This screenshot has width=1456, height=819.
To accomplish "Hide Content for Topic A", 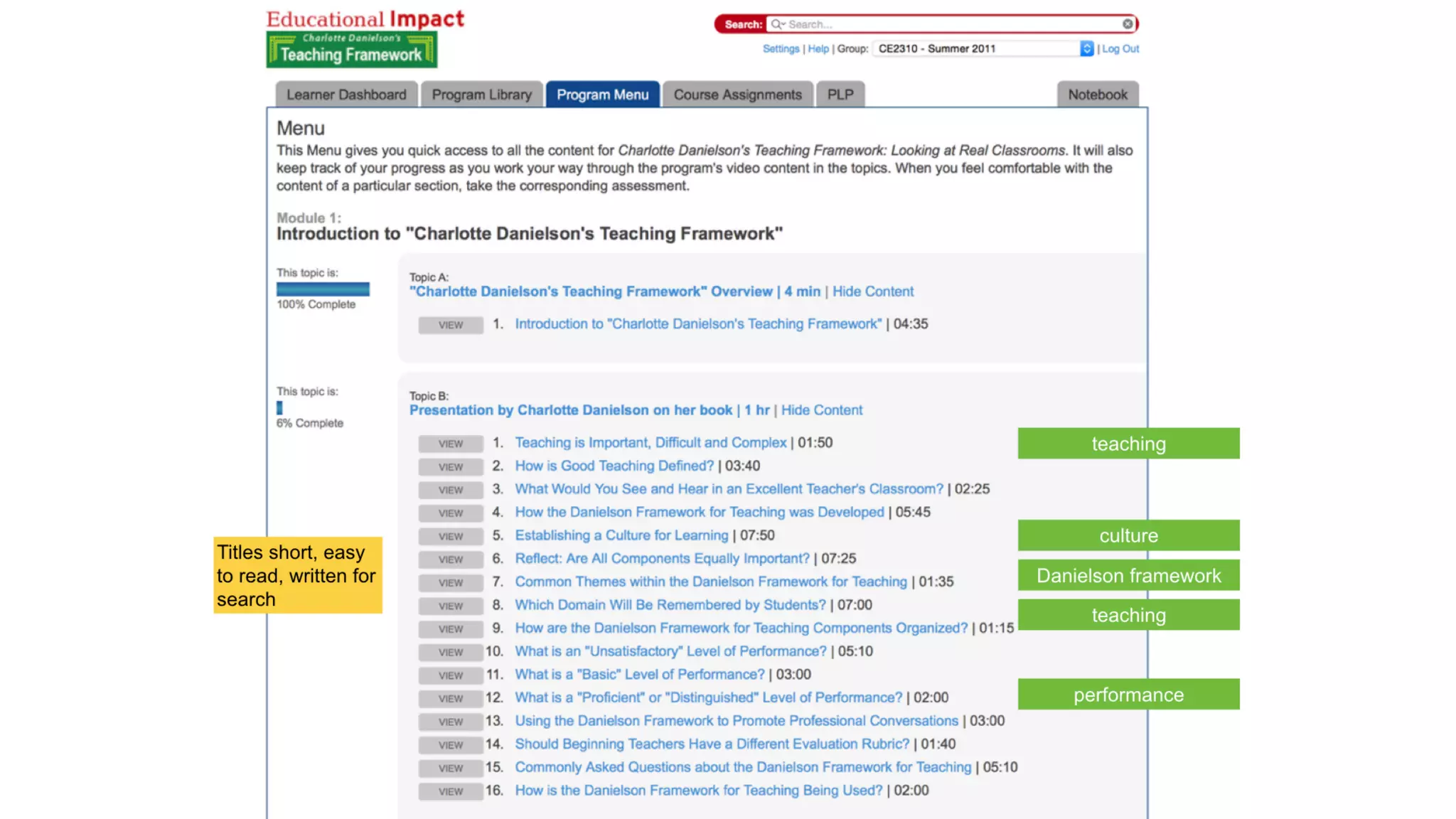I will tap(872, 291).
